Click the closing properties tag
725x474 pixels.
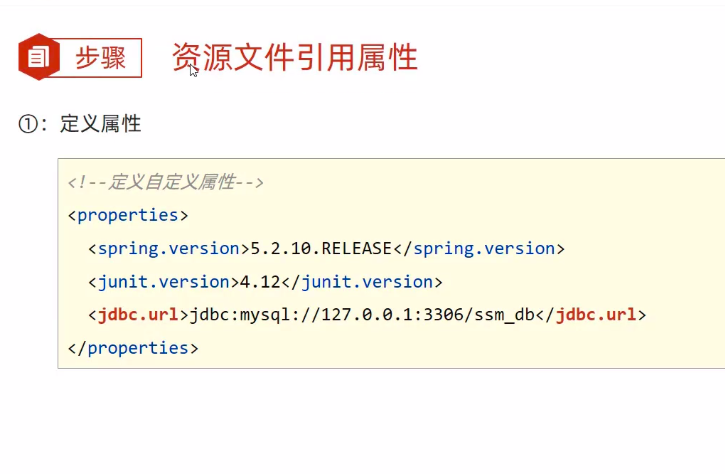(133, 348)
